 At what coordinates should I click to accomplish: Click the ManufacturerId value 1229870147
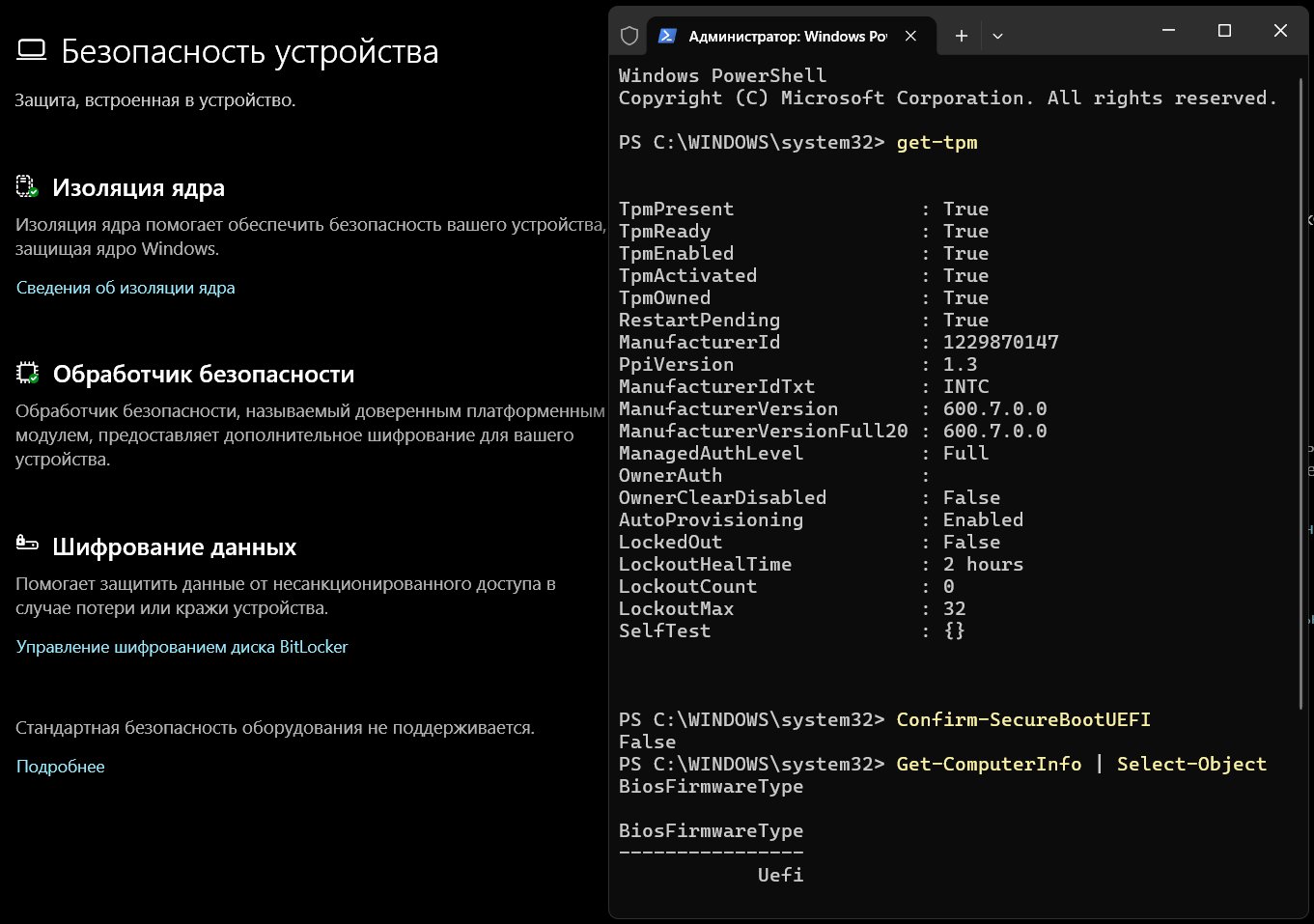pyautogui.click(x=1001, y=343)
